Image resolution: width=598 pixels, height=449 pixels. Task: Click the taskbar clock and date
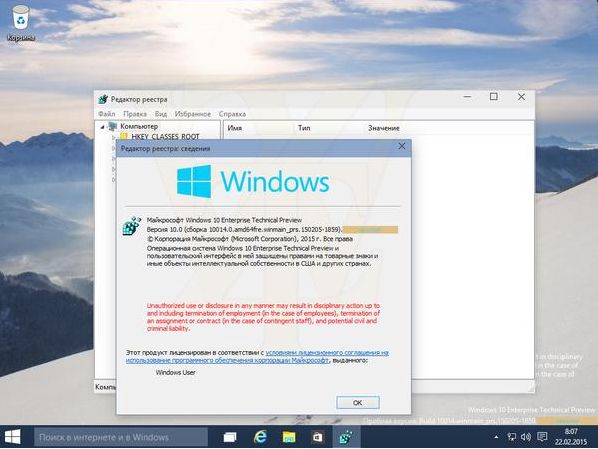click(x=571, y=437)
